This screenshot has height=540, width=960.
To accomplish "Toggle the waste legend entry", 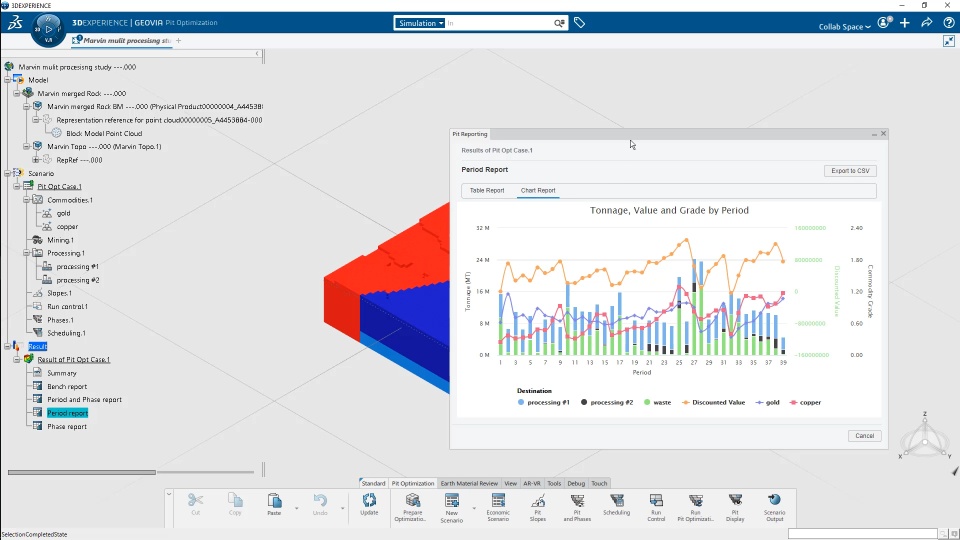I will [x=657, y=403].
